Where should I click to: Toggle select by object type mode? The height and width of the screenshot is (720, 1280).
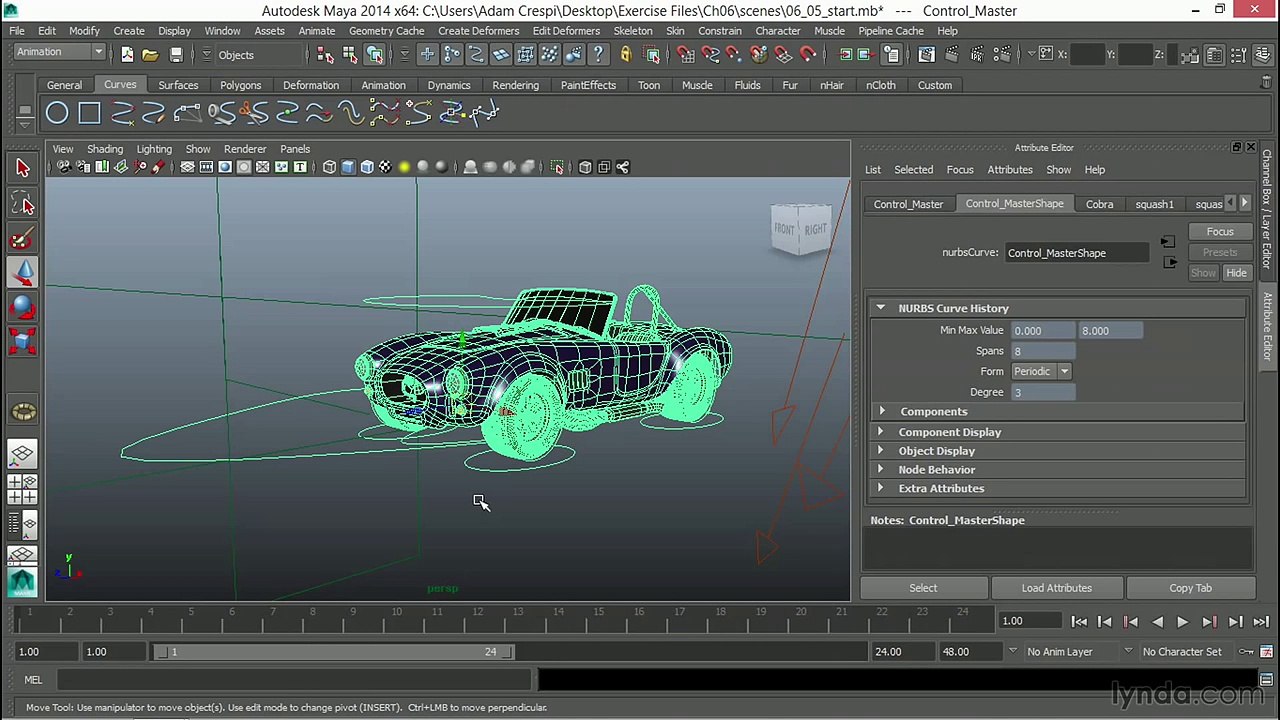click(x=350, y=55)
